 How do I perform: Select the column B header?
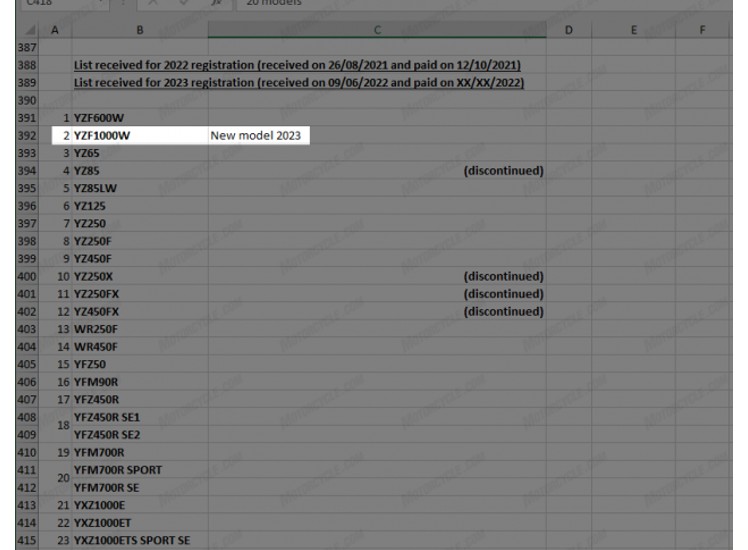pos(138,31)
